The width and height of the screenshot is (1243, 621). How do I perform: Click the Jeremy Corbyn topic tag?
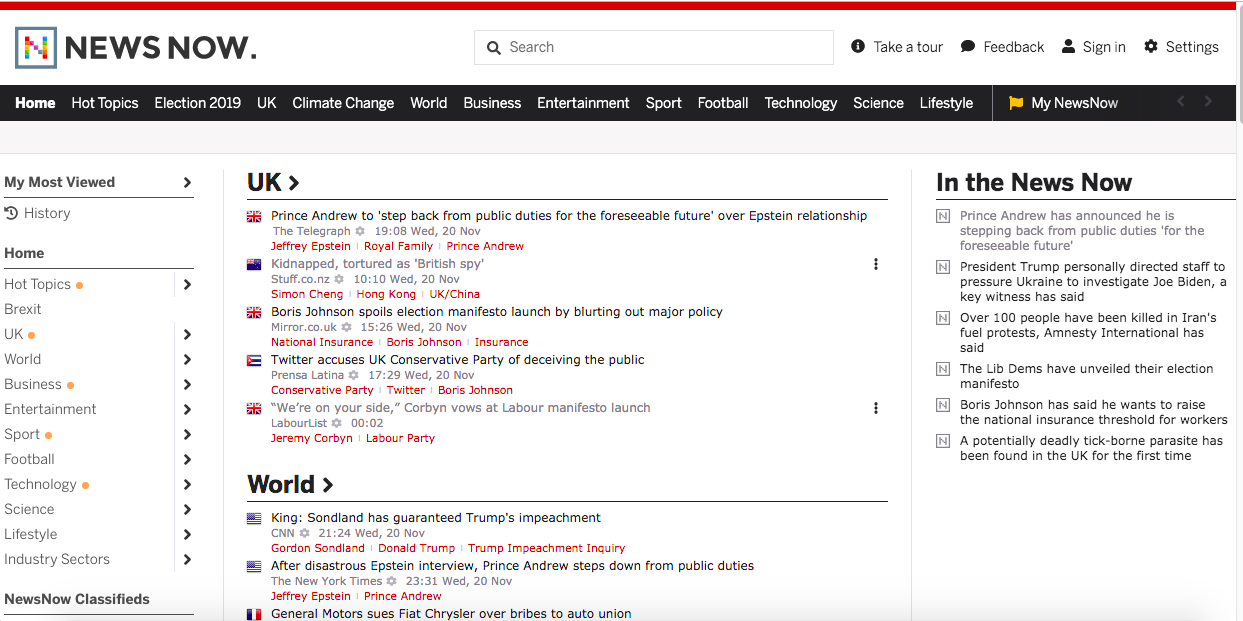pyautogui.click(x=312, y=438)
